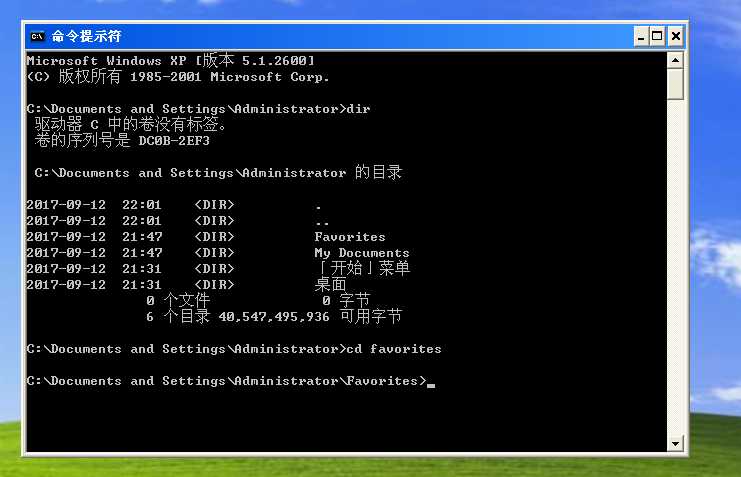
Task: Click the double dot parent directory entry
Action: [322, 223]
